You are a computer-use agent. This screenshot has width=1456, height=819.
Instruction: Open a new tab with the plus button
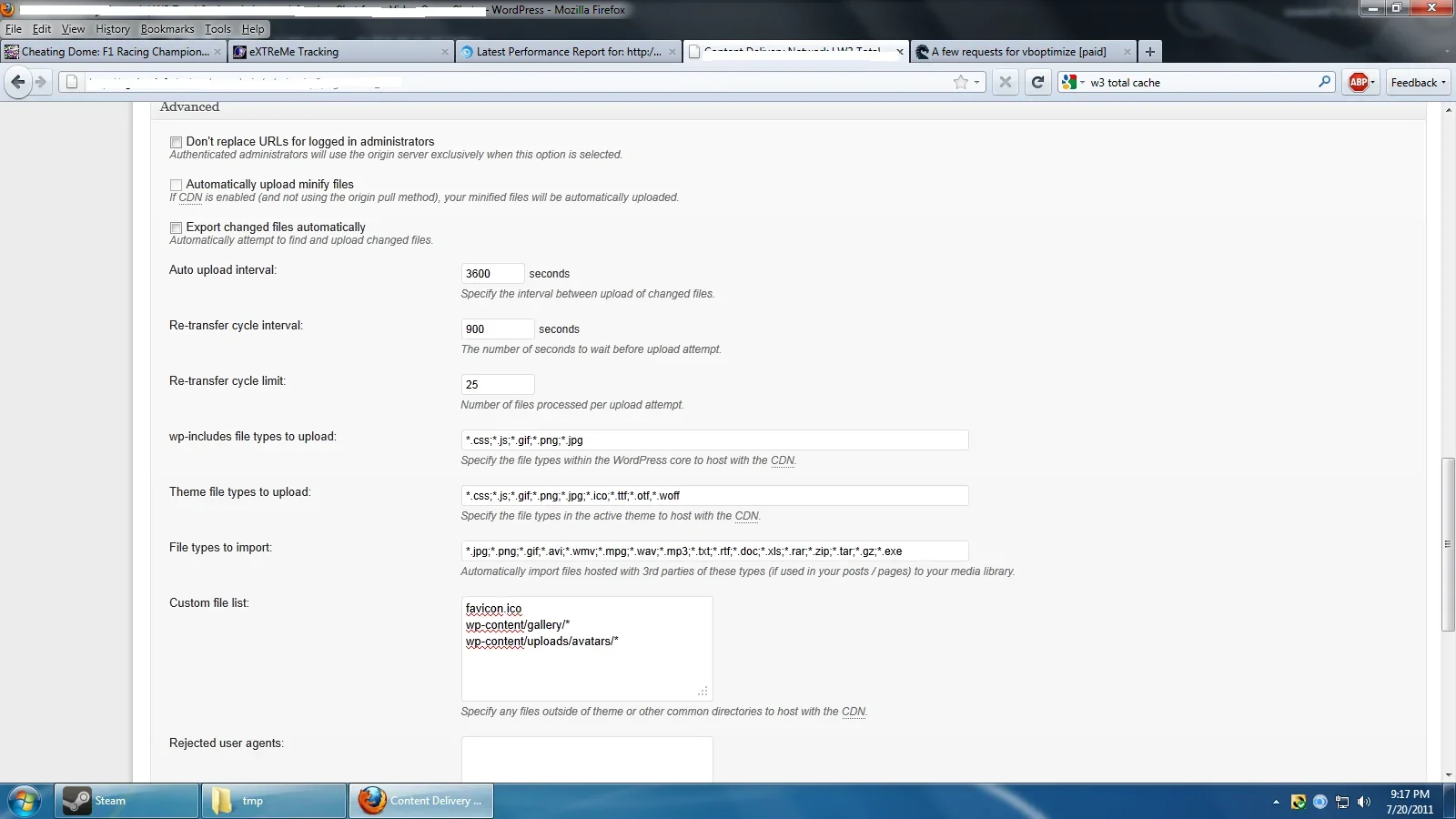1150,52
